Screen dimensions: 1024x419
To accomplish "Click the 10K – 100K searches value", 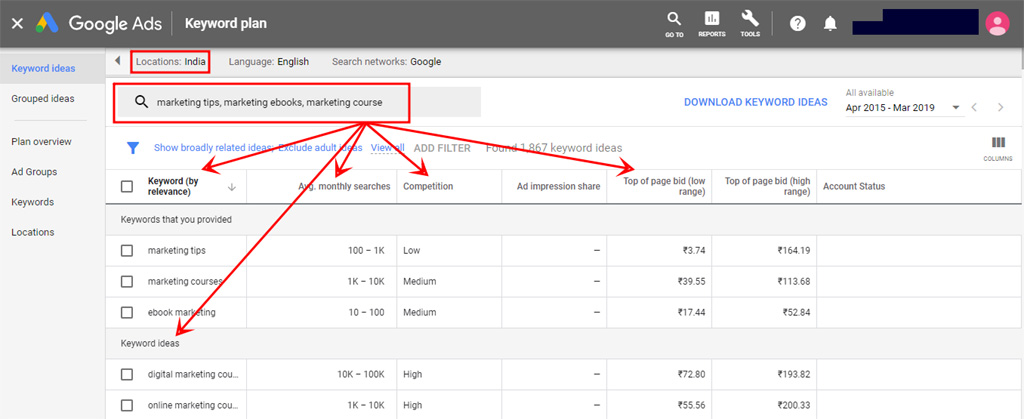I will (361, 375).
